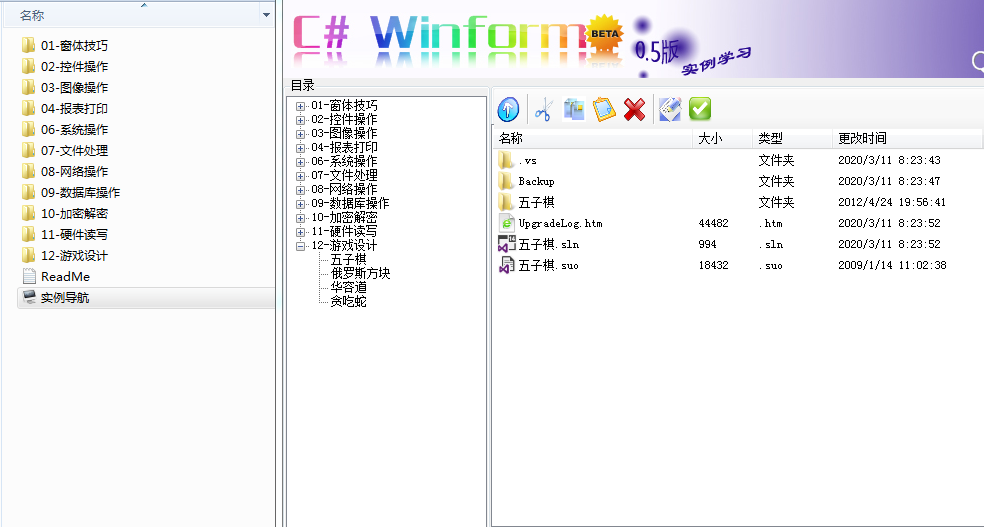This screenshot has height=527, width=984.
Task: Click the clipboard paste icon
Action: click(604, 110)
